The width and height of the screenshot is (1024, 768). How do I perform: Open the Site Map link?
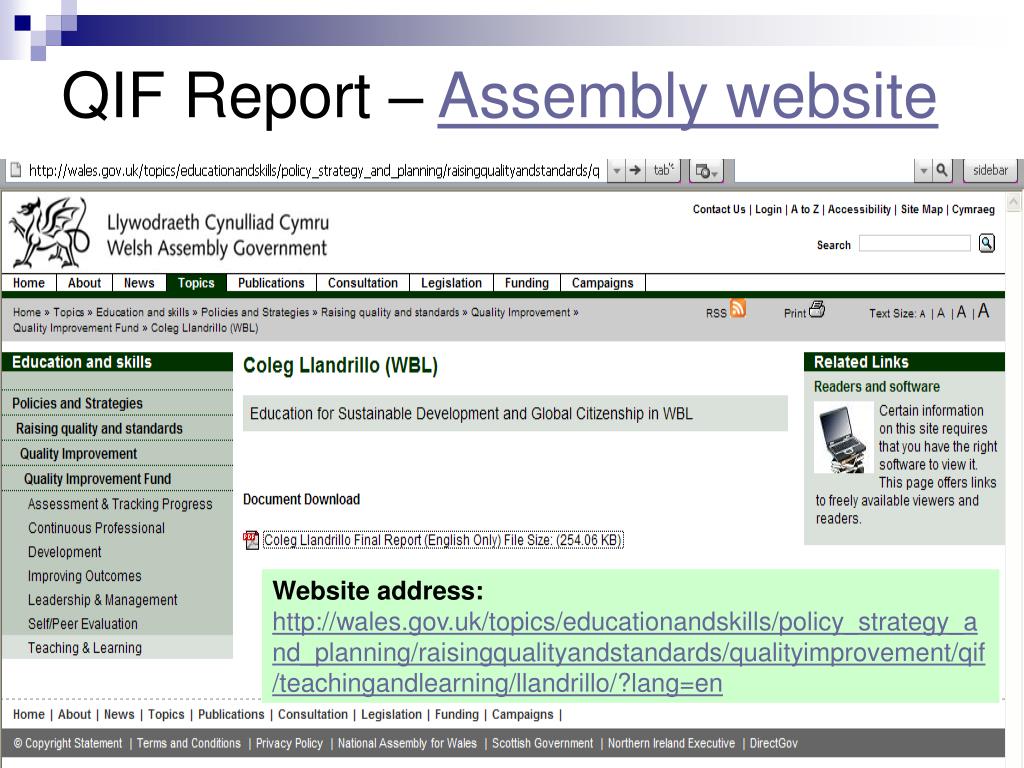click(x=921, y=210)
